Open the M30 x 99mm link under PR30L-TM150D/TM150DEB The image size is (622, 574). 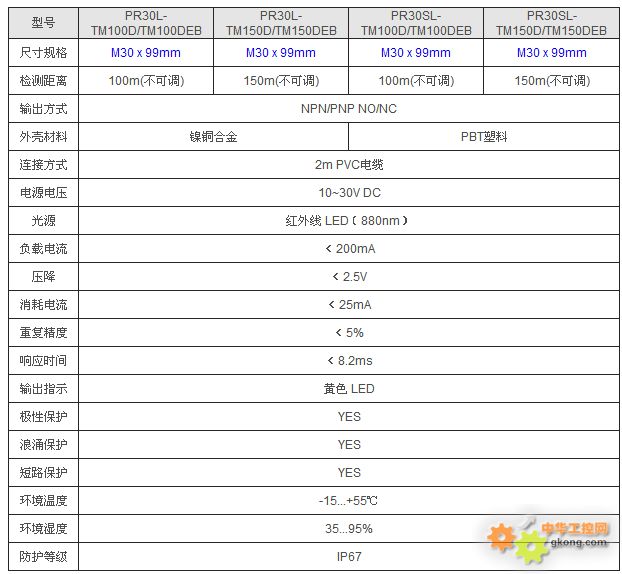coord(281,53)
